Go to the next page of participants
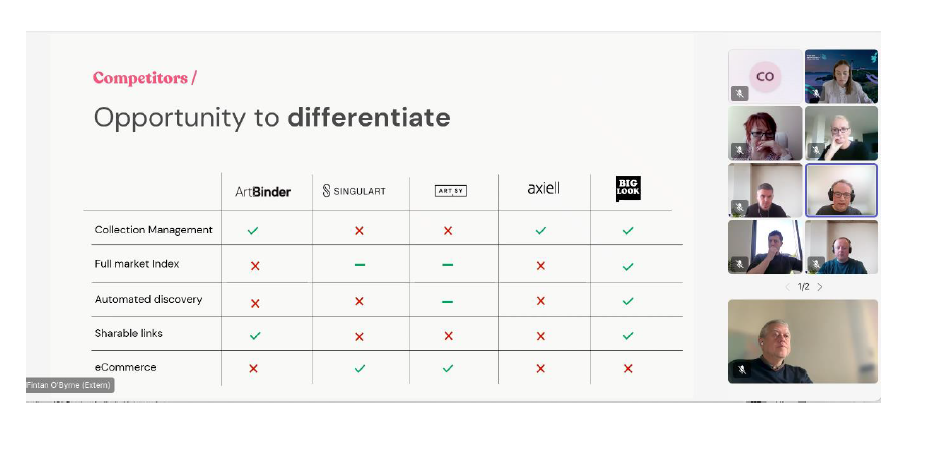The width and height of the screenshot is (930, 458). 820,287
